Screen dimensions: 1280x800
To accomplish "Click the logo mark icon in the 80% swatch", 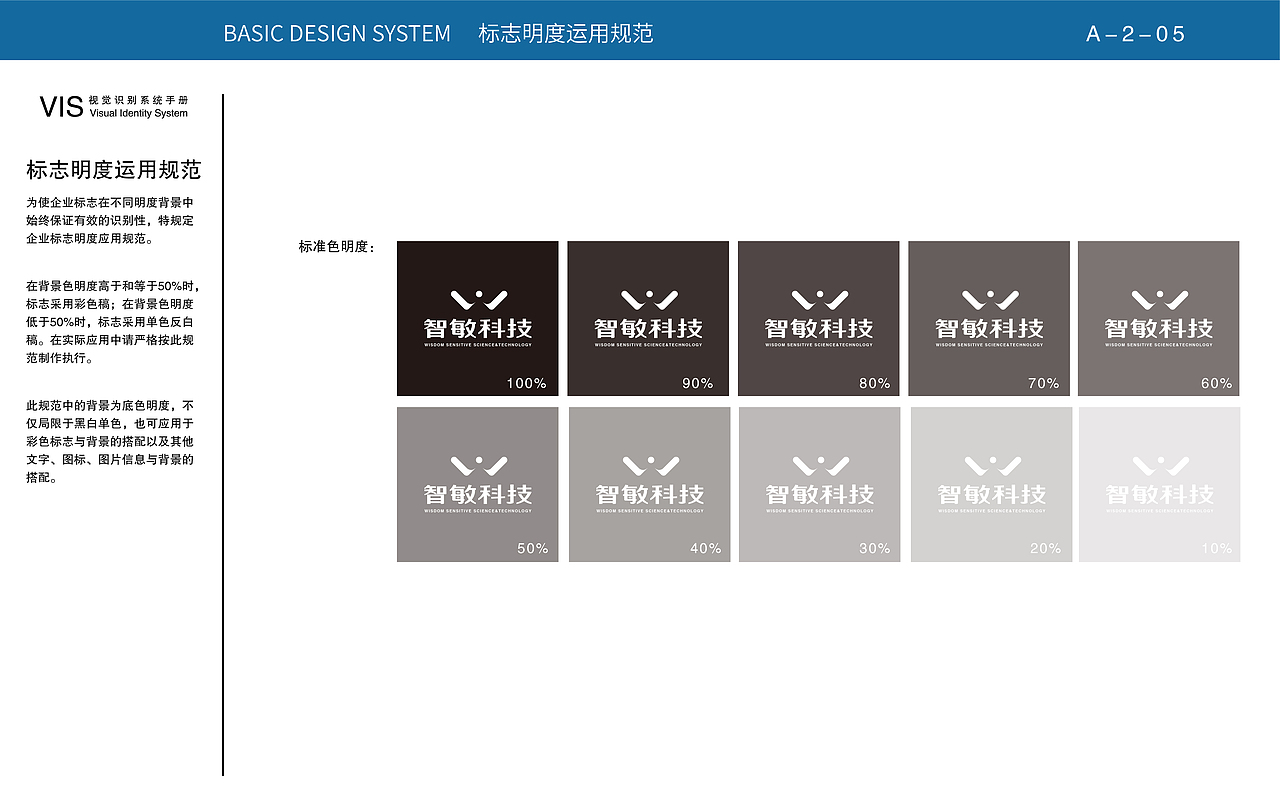I will [x=819, y=299].
